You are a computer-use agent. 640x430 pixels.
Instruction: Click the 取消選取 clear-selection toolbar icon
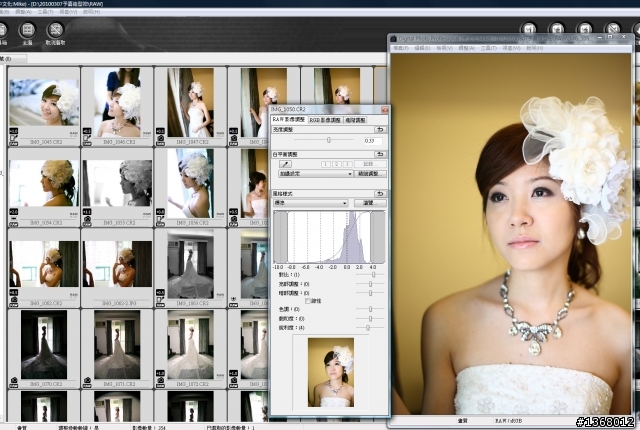click(x=55, y=30)
